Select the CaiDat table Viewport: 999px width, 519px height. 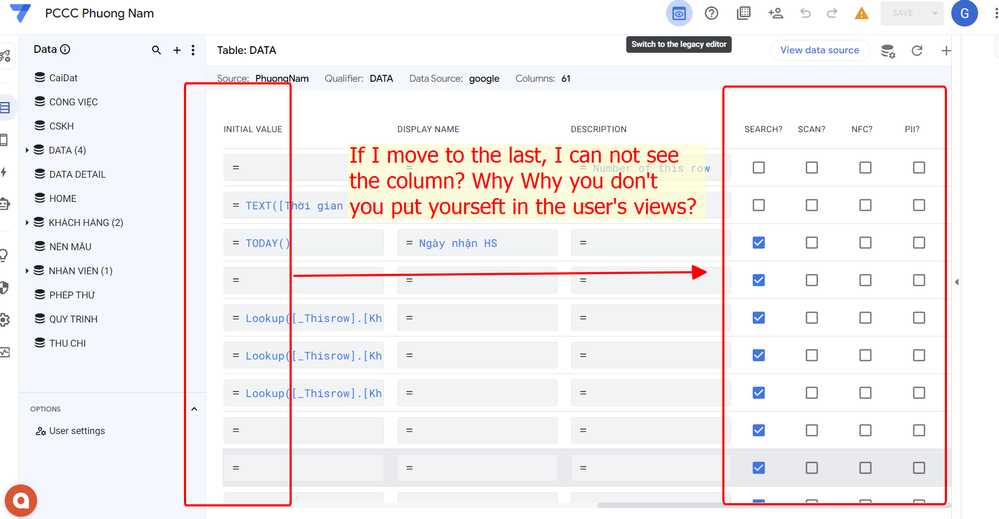tap(63, 78)
